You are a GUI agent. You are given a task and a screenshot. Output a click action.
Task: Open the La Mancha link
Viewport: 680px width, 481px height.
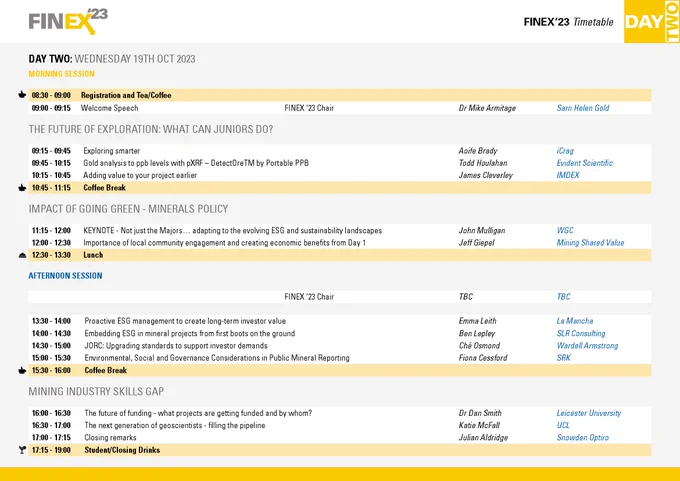pyautogui.click(x=575, y=321)
